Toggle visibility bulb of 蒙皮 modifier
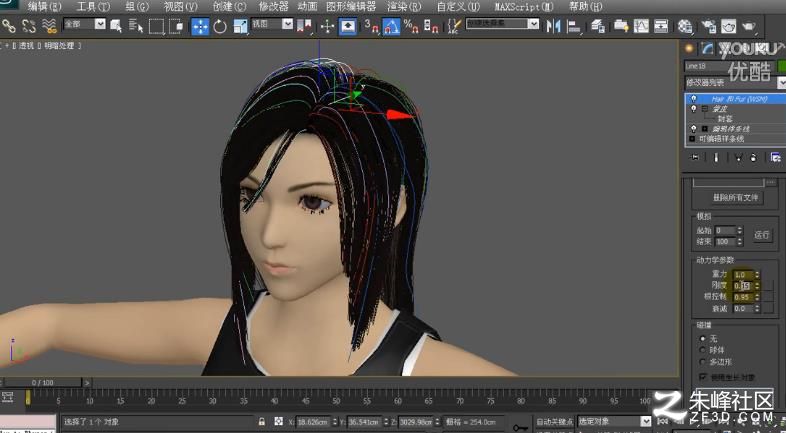 [x=694, y=109]
